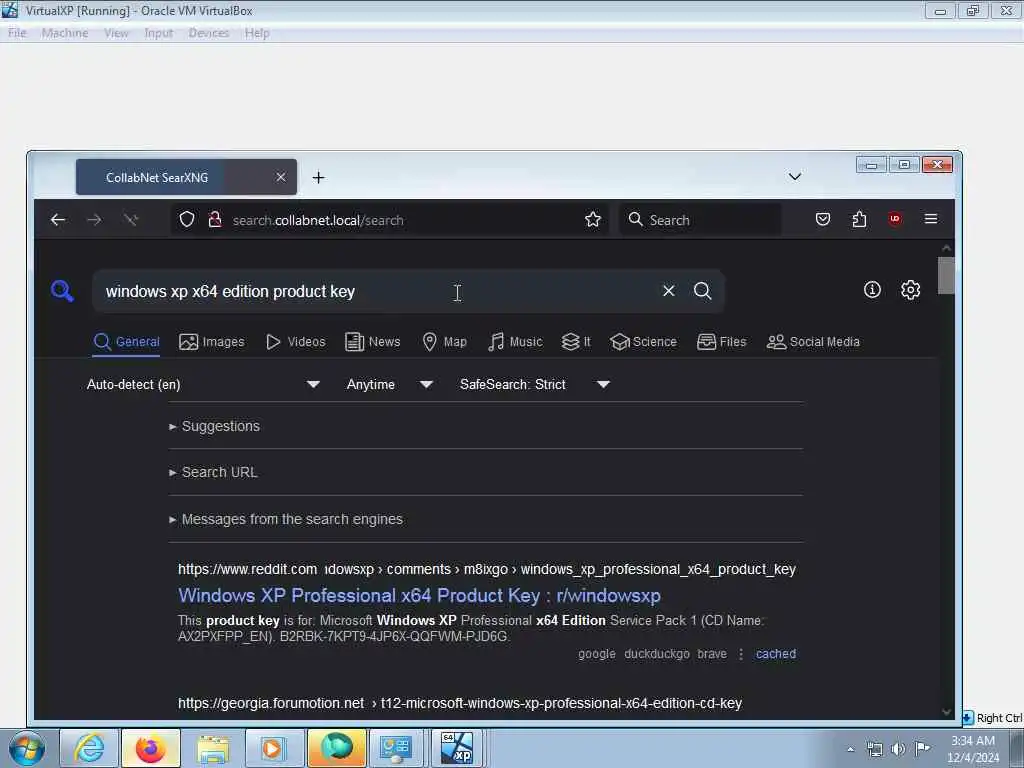Click the volume speaker tray icon
Viewport: 1024px width, 768px height.
pyautogui.click(x=898, y=749)
